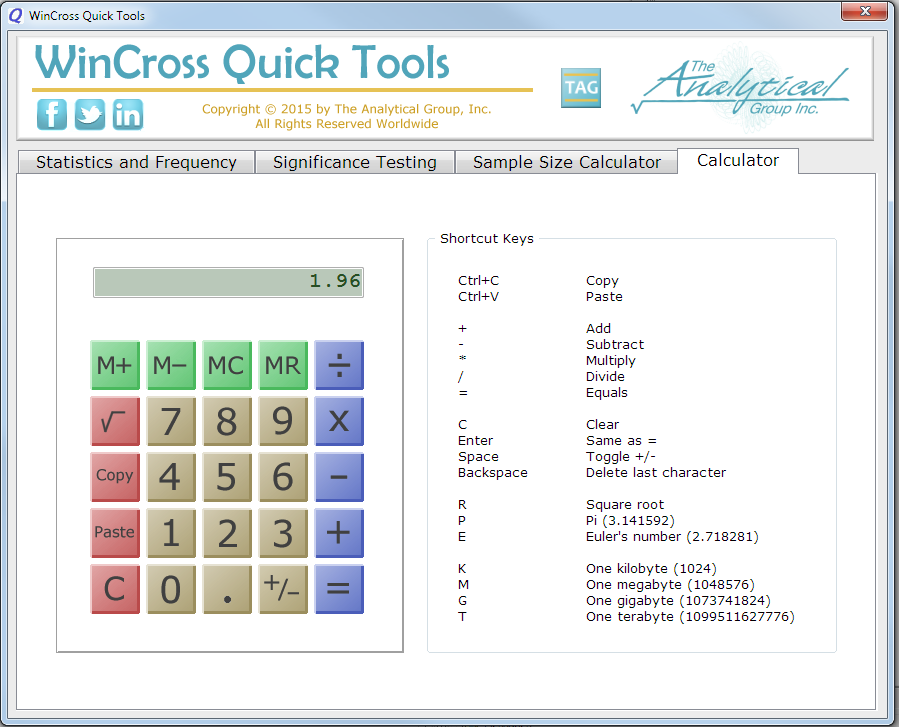Click The Analytical Group Inc. logo

pyautogui.click(x=740, y=92)
